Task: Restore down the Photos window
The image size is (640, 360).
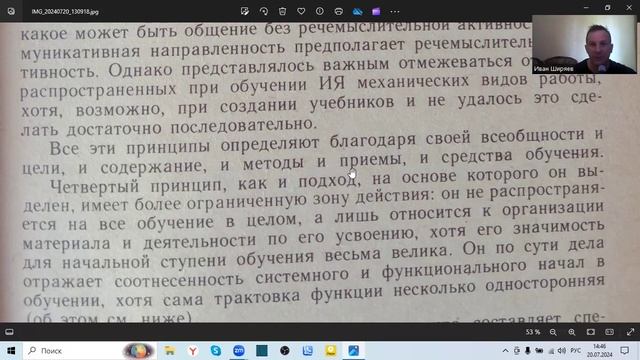Action: (607, 7)
